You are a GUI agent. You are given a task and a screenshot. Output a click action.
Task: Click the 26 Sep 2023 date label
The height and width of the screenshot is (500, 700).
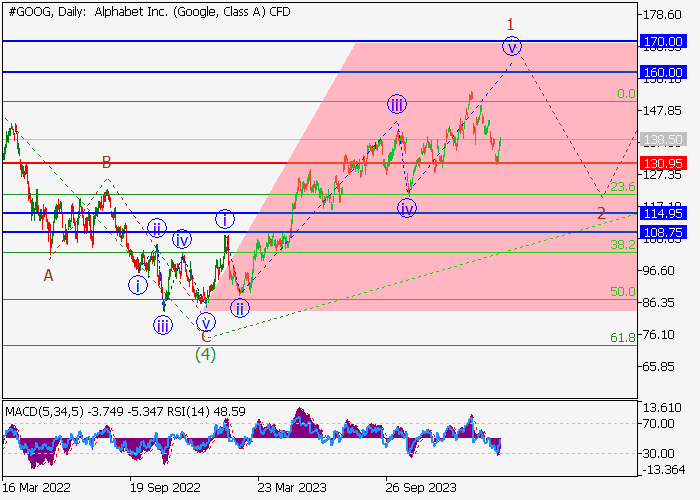[421, 487]
